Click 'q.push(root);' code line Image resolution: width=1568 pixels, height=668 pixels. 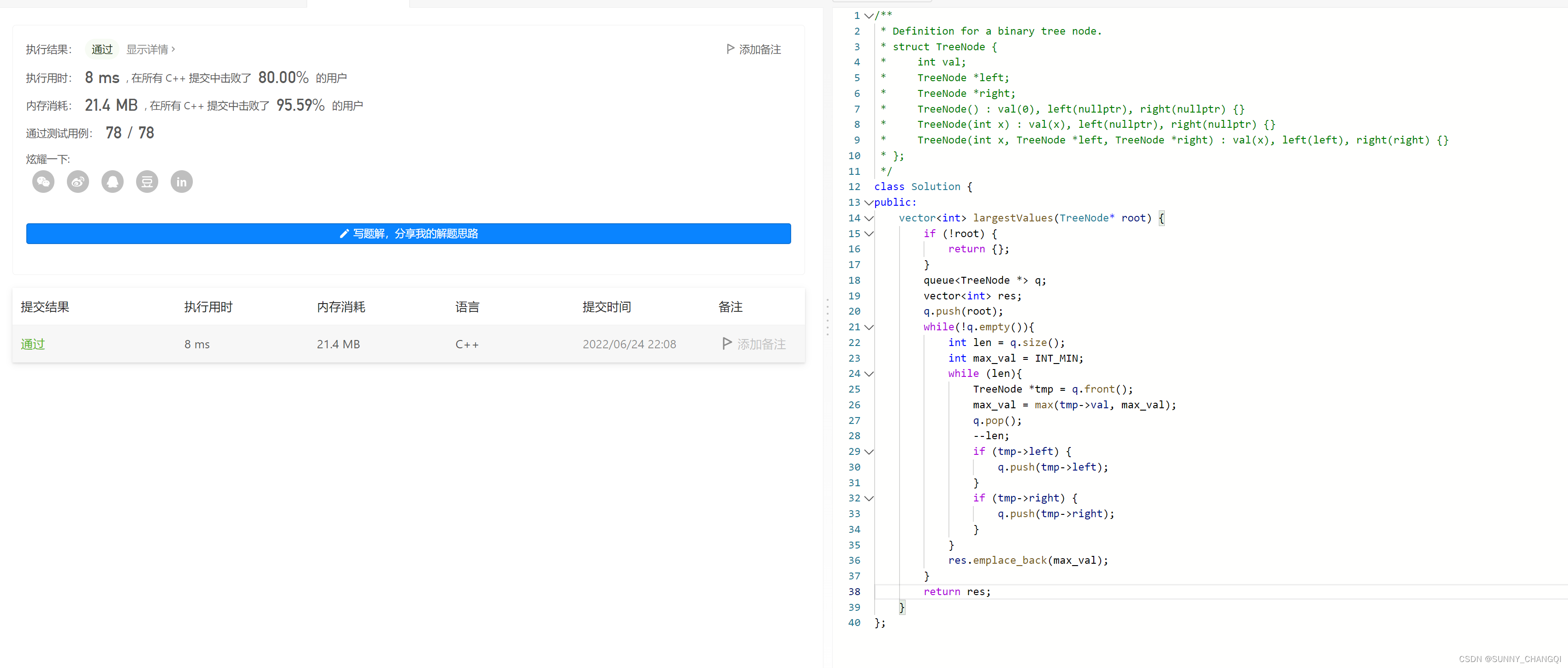[x=963, y=311]
